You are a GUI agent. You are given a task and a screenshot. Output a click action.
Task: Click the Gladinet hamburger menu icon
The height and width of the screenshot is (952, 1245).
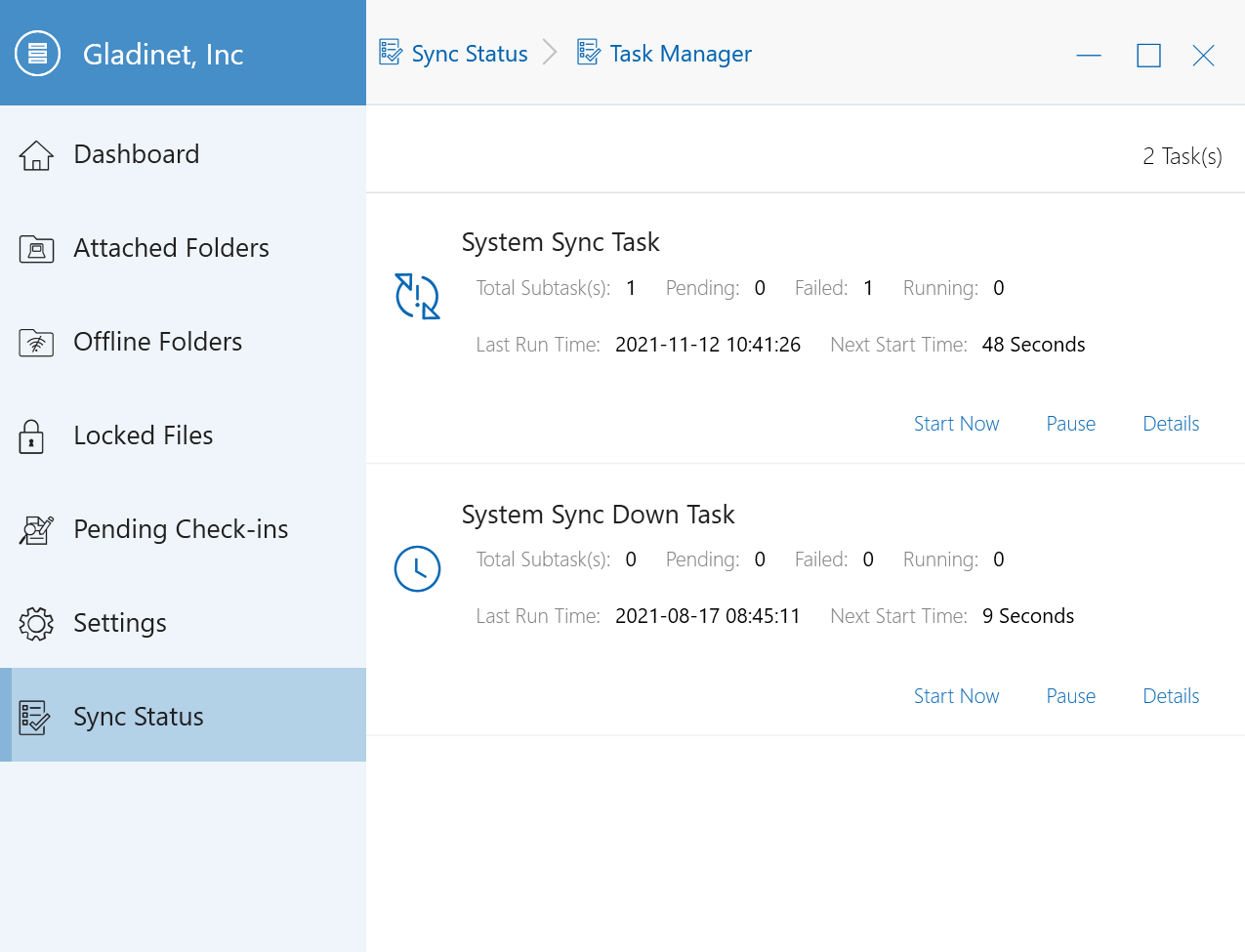coord(37,54)
